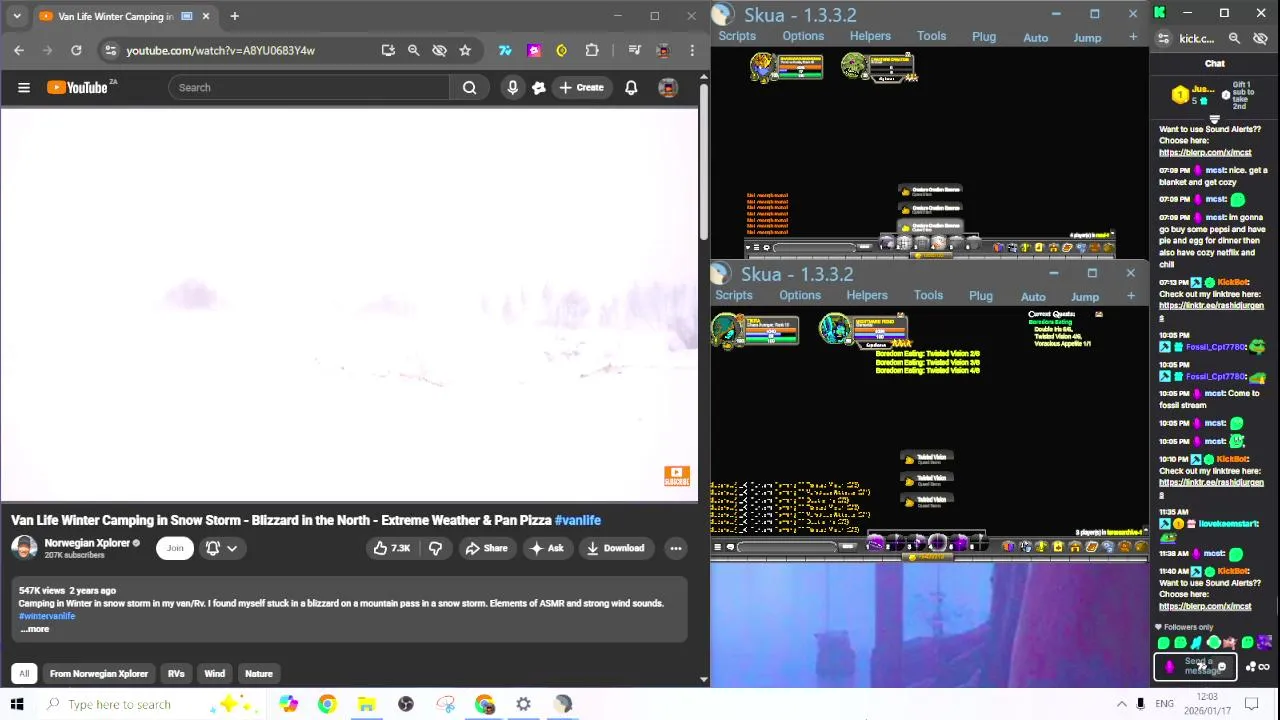View site information for youtube.com
The height and width of the screenshot is (720, 1280).
coord(110,50)
